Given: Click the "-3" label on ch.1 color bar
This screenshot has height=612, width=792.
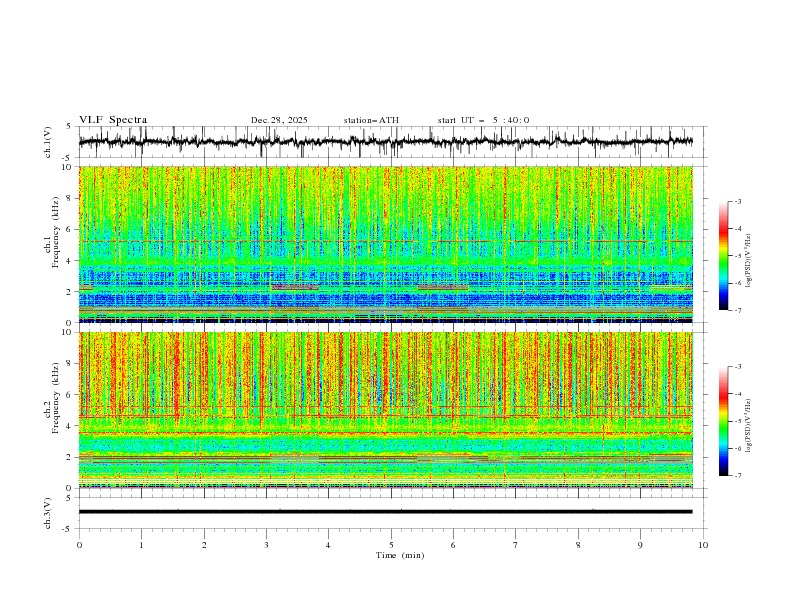Looking at the screenshot, I should (x=737, y=201).
